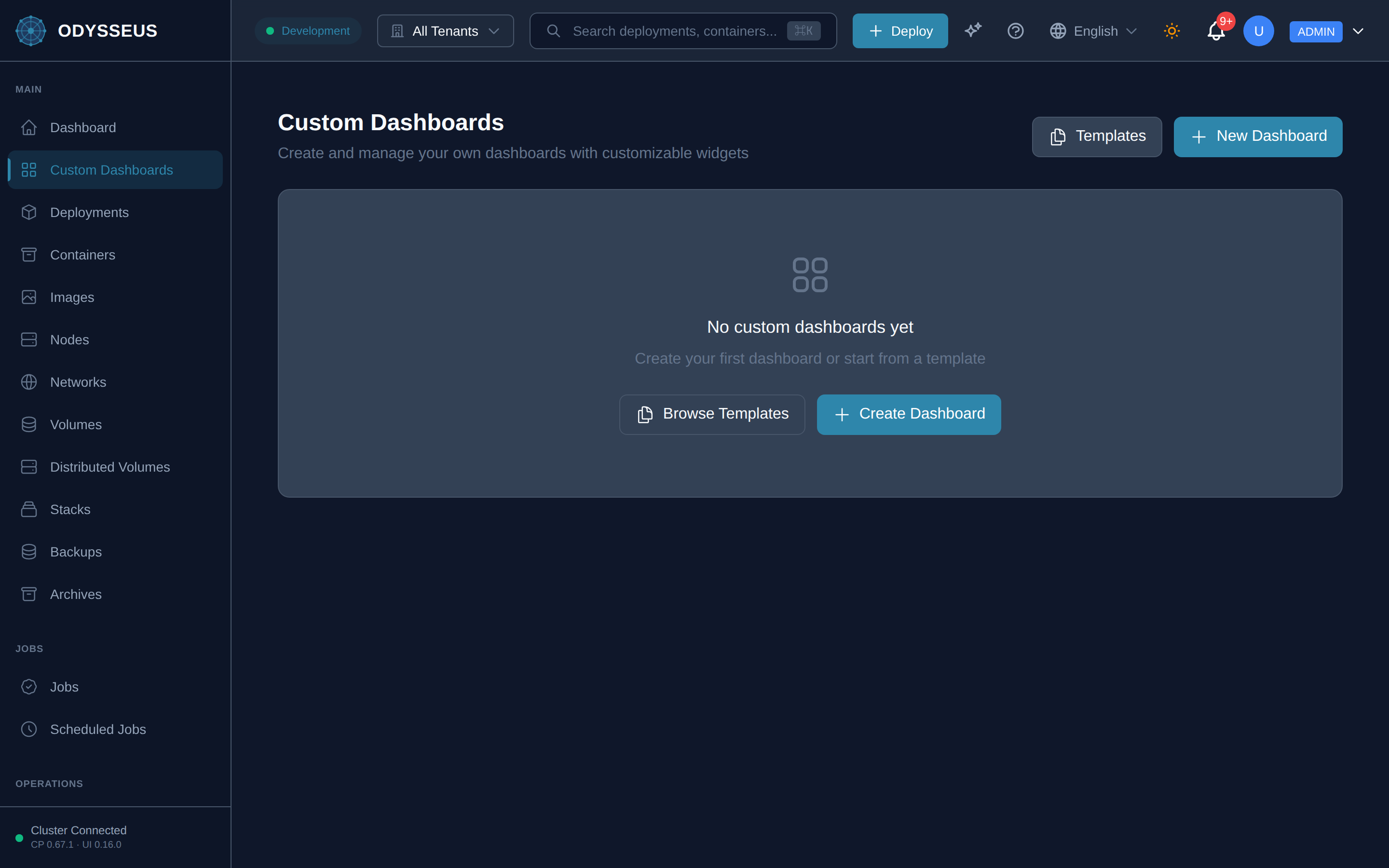Open the English language dropdown
Viewport: 1389px width, 868px height.
(1093, 31)
